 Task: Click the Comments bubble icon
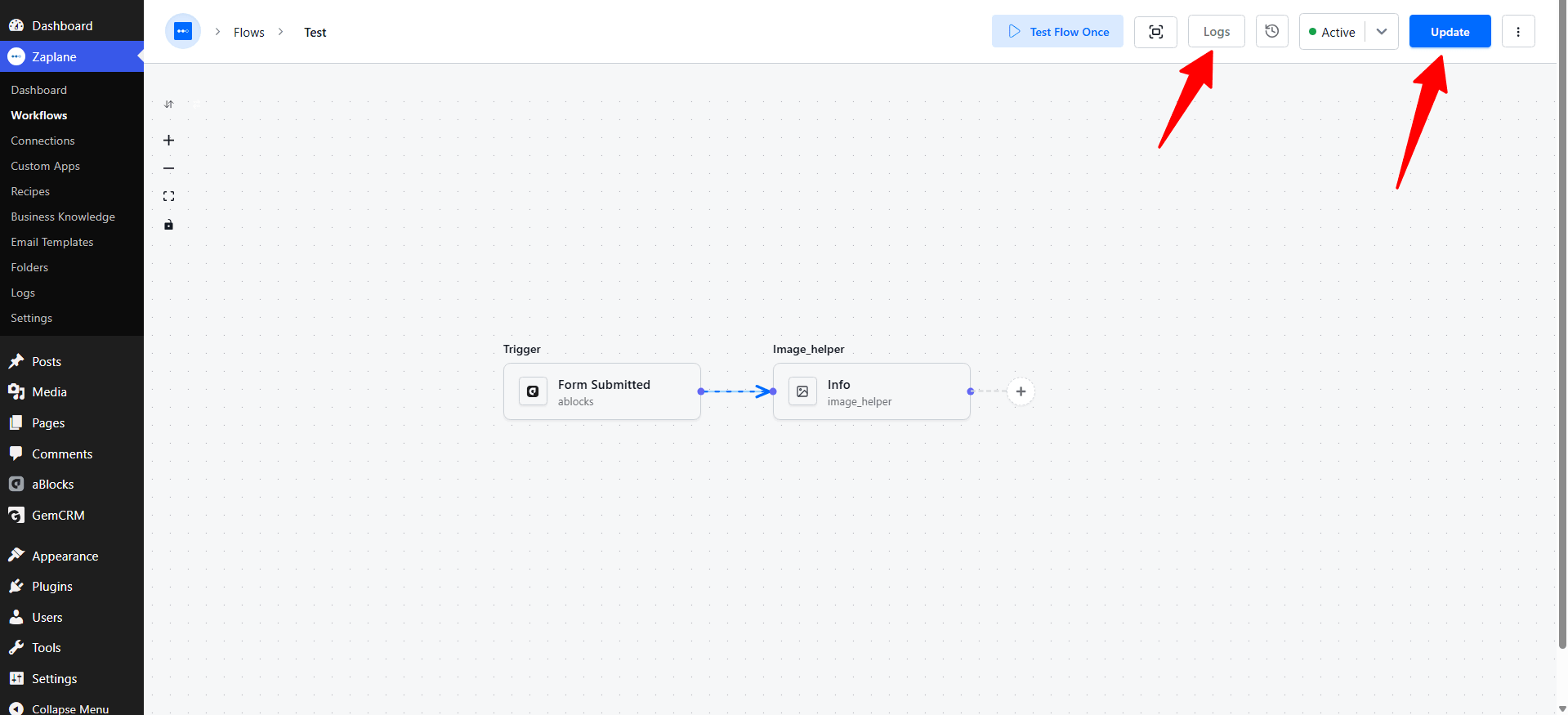(x=16, y=454)
